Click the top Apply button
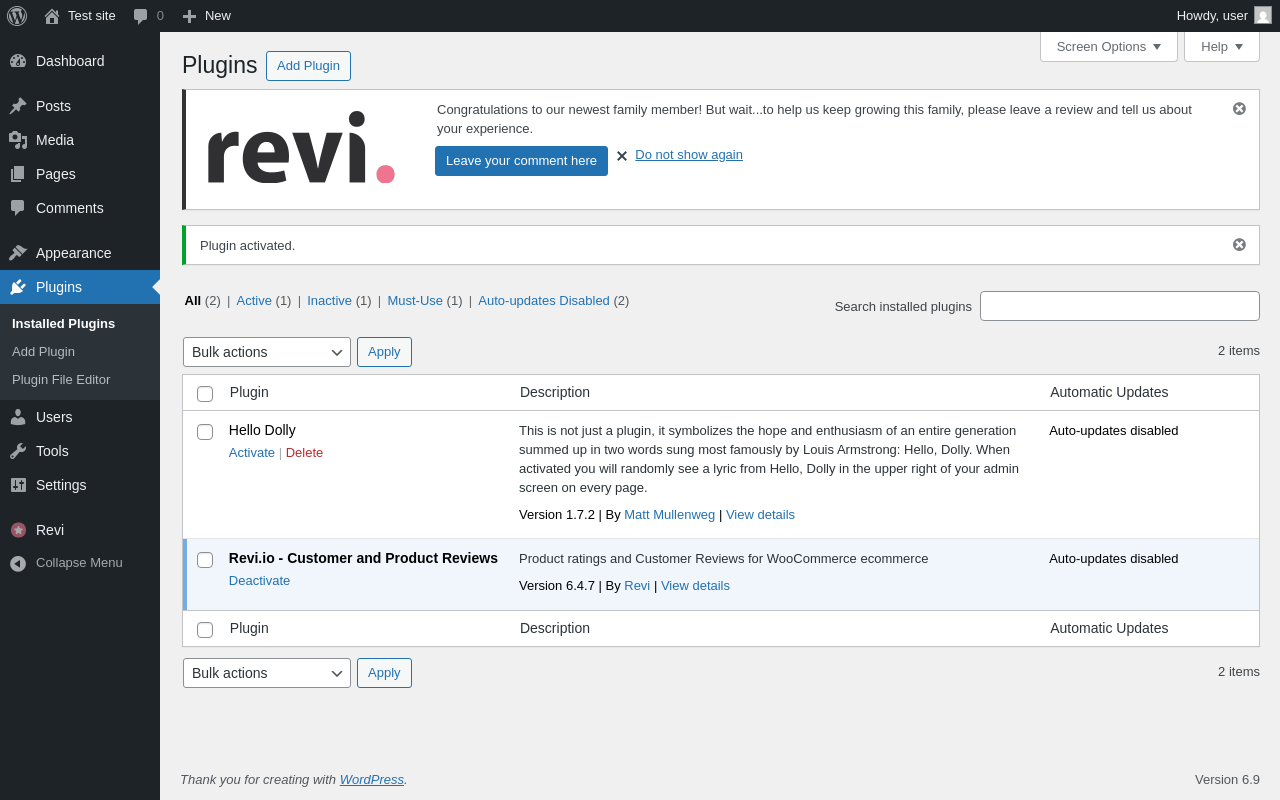The height and width of the screenshot is (800, 1280). 384,352
